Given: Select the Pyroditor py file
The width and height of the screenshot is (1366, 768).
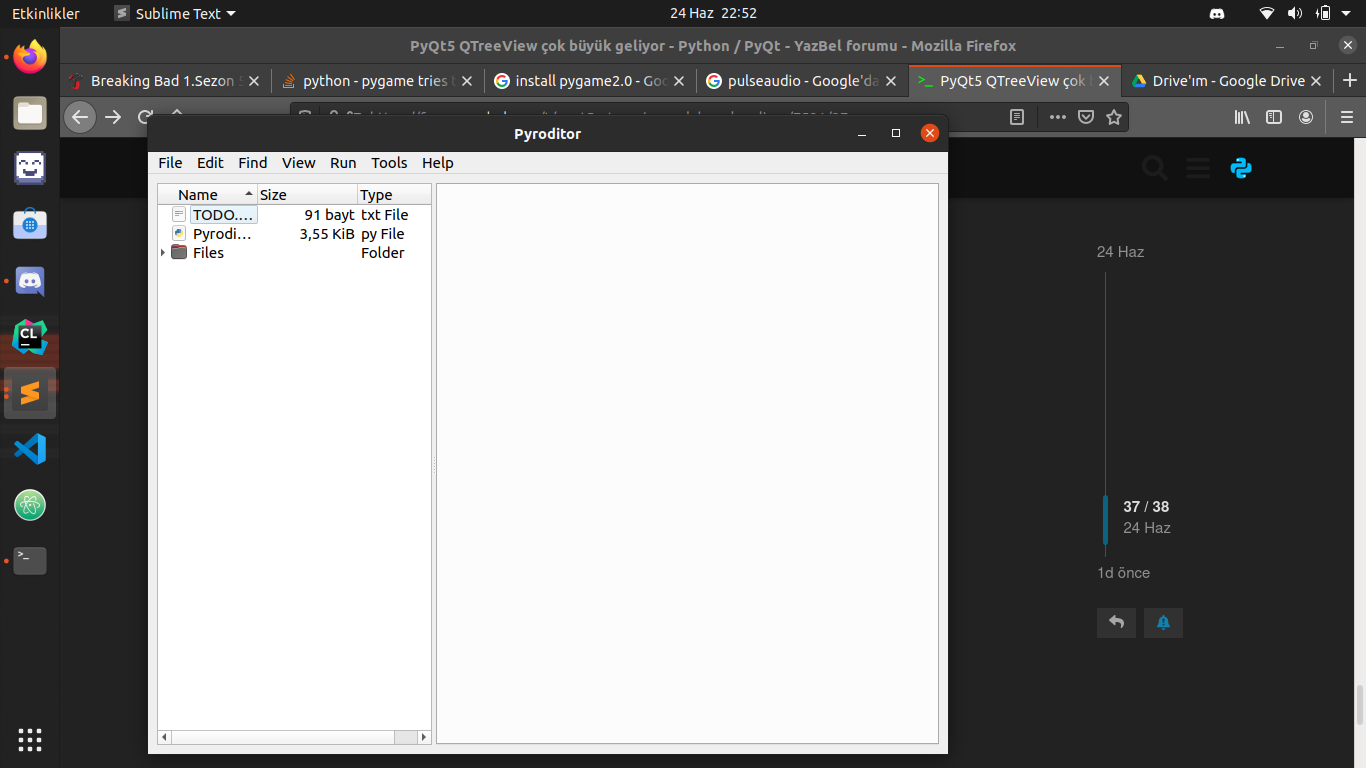Looking at the screenshot, I should click(221, 234).
